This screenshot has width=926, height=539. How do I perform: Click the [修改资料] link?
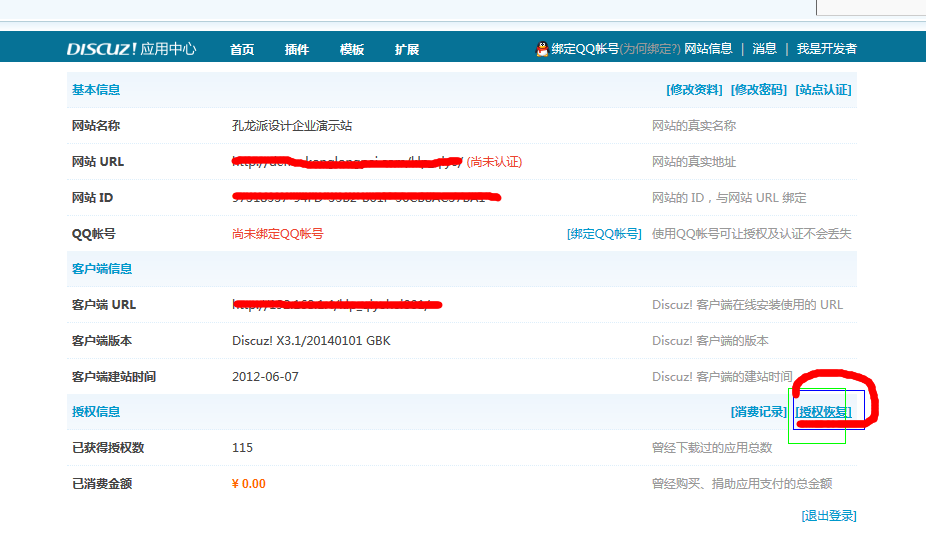694,90
